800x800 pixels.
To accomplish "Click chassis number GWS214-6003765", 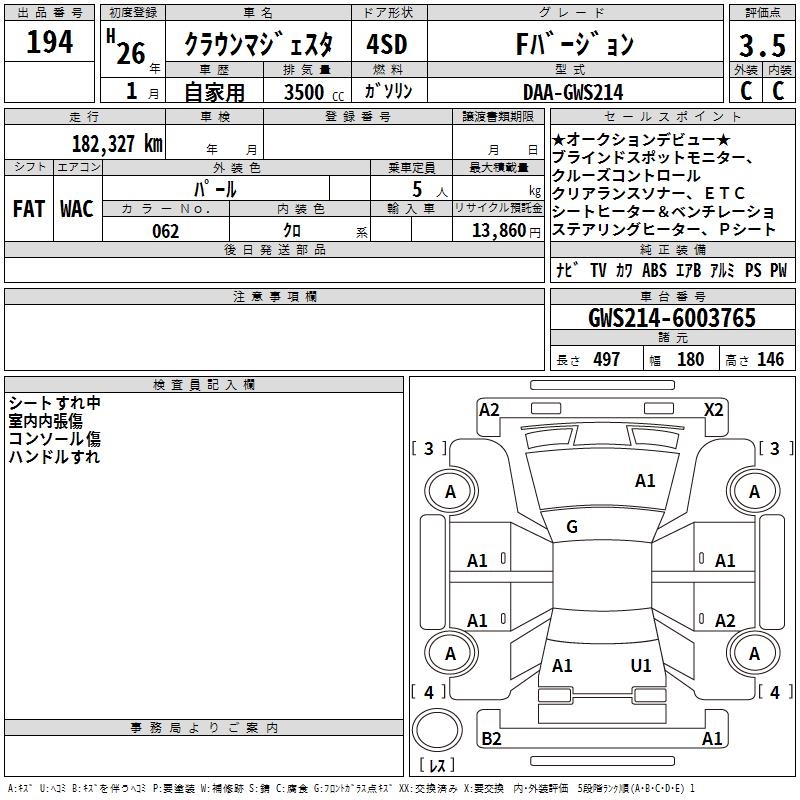I will (x=672, y=318).
